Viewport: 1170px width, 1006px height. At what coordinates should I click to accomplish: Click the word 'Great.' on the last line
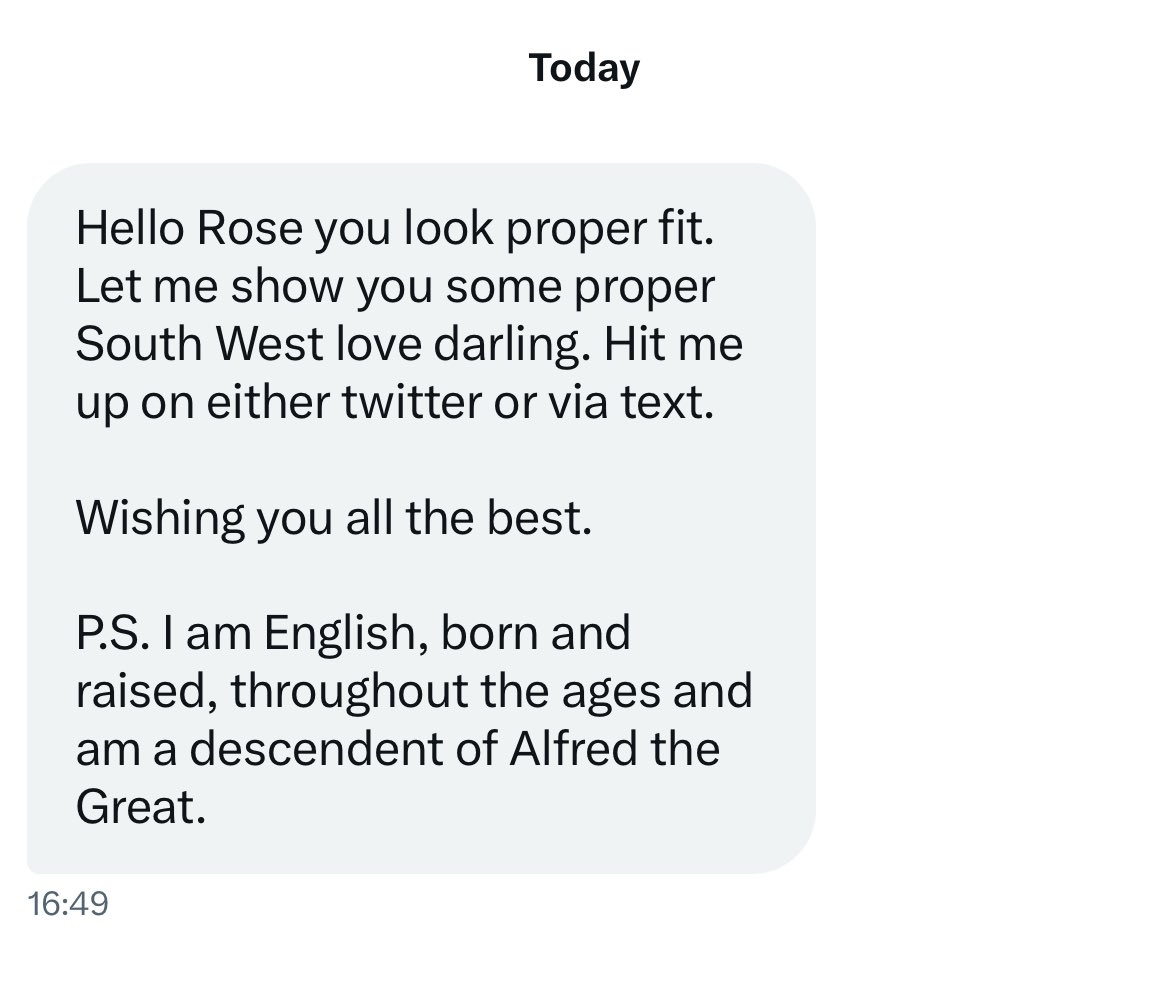pos(141,807)
